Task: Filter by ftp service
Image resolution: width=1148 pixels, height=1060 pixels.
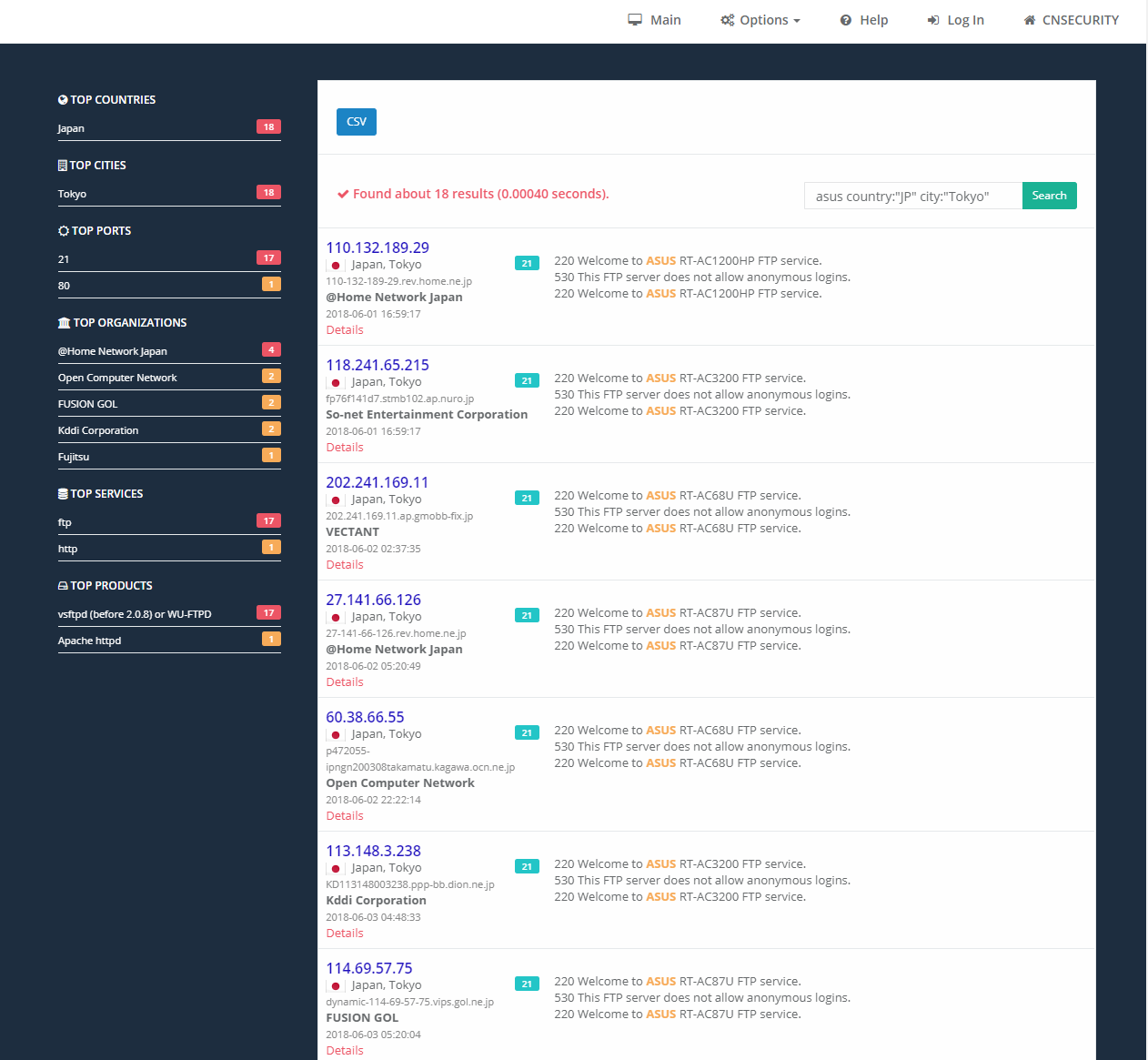Action: (169, 522)
